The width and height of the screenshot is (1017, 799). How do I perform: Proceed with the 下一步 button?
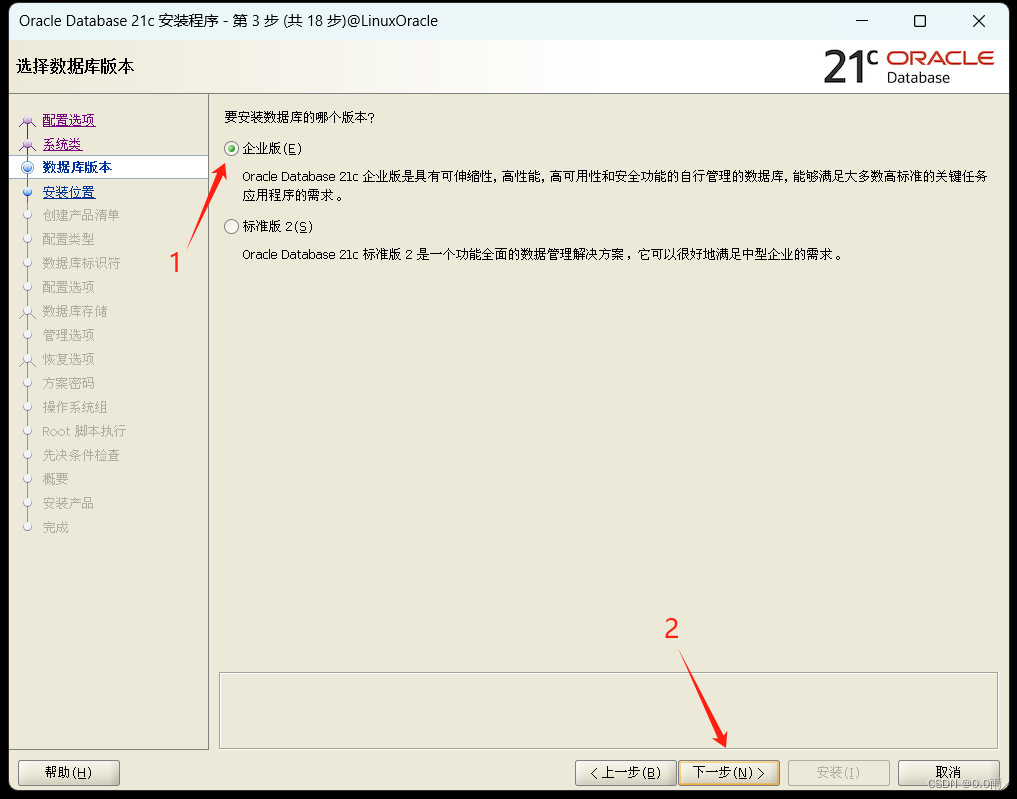729,772
